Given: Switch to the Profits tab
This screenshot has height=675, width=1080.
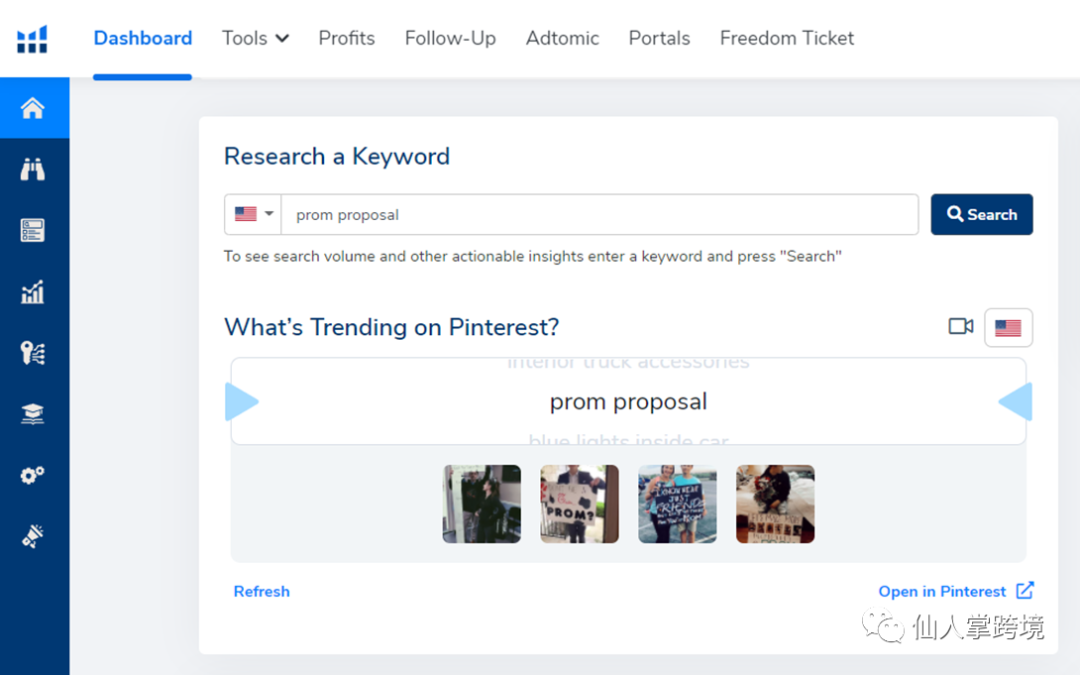Looking at the screenshot, I should click(x=346, y=38).
